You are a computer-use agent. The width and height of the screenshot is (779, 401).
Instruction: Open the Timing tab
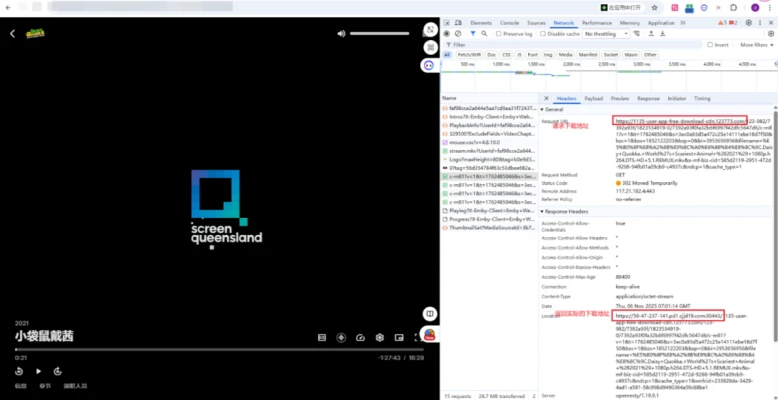point(702,98)
